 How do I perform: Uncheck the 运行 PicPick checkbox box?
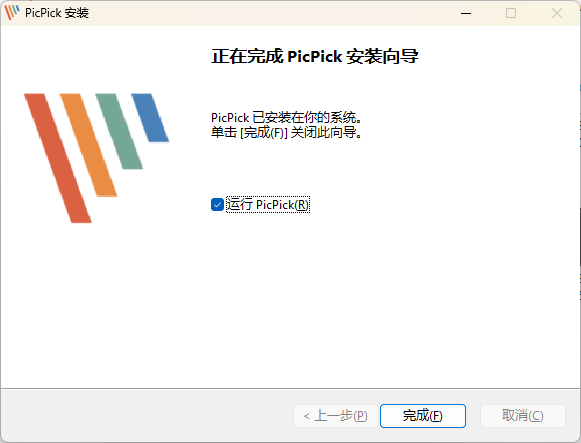coord(217,204)
